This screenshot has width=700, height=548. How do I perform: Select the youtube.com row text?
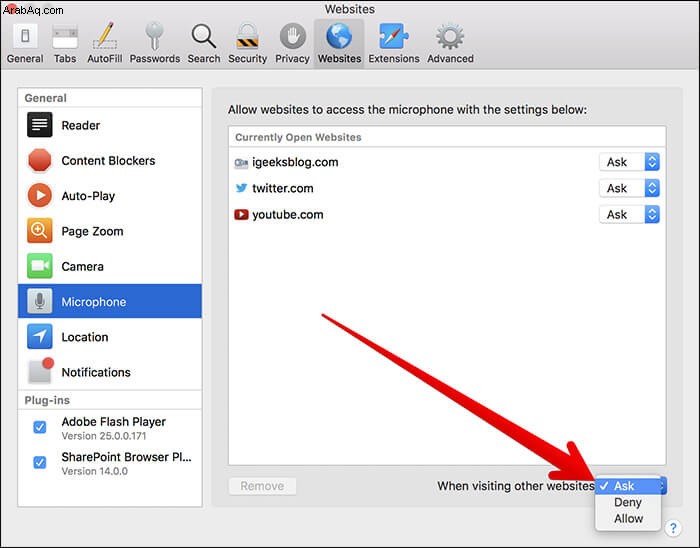tap(288, 215)
